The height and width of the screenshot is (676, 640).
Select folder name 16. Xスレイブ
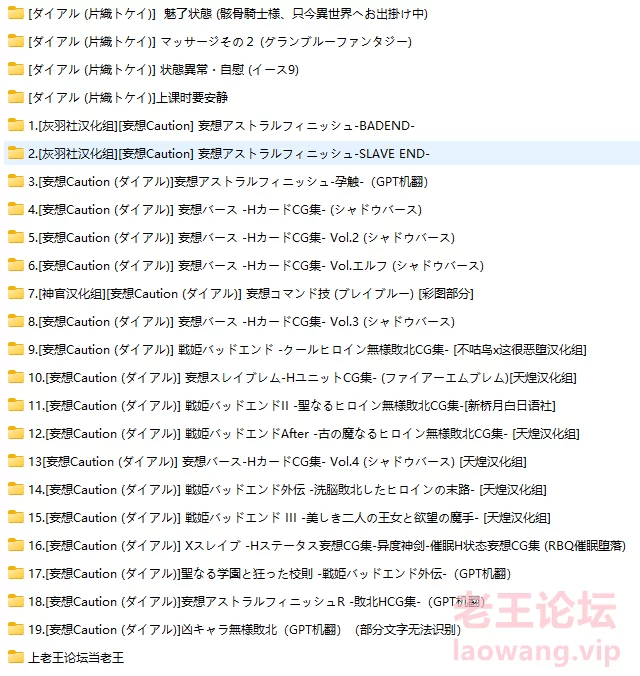point(327,546)
